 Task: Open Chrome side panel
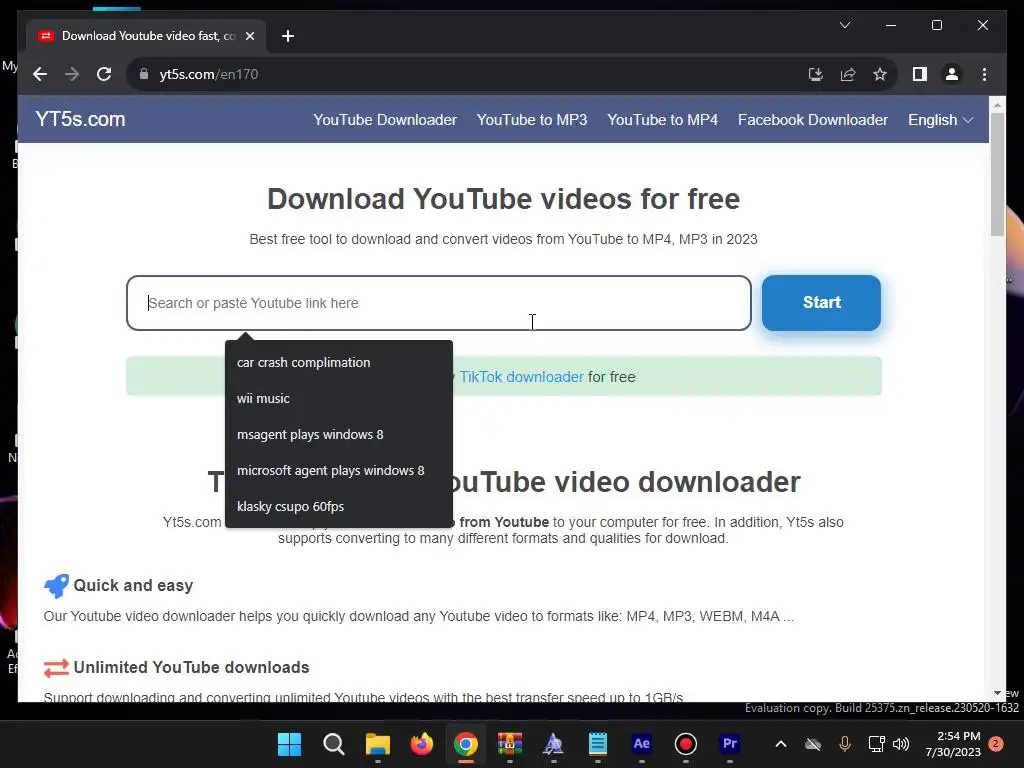pos(920,74)
